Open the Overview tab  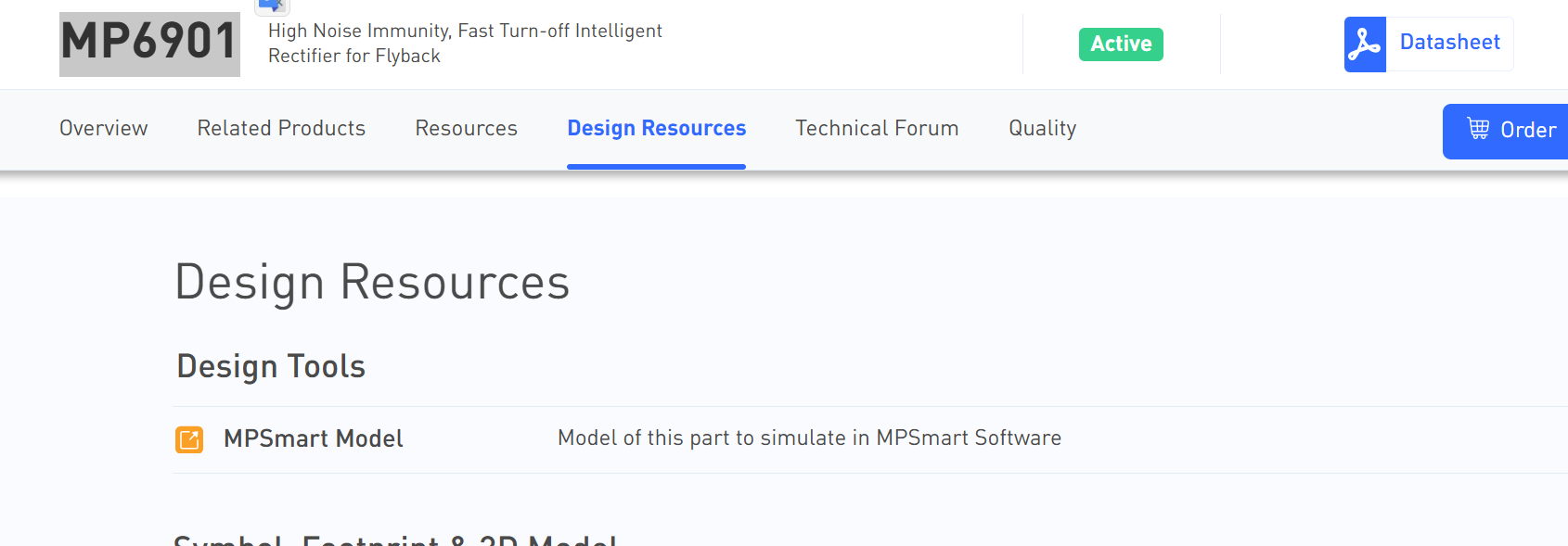click(104, 128)
